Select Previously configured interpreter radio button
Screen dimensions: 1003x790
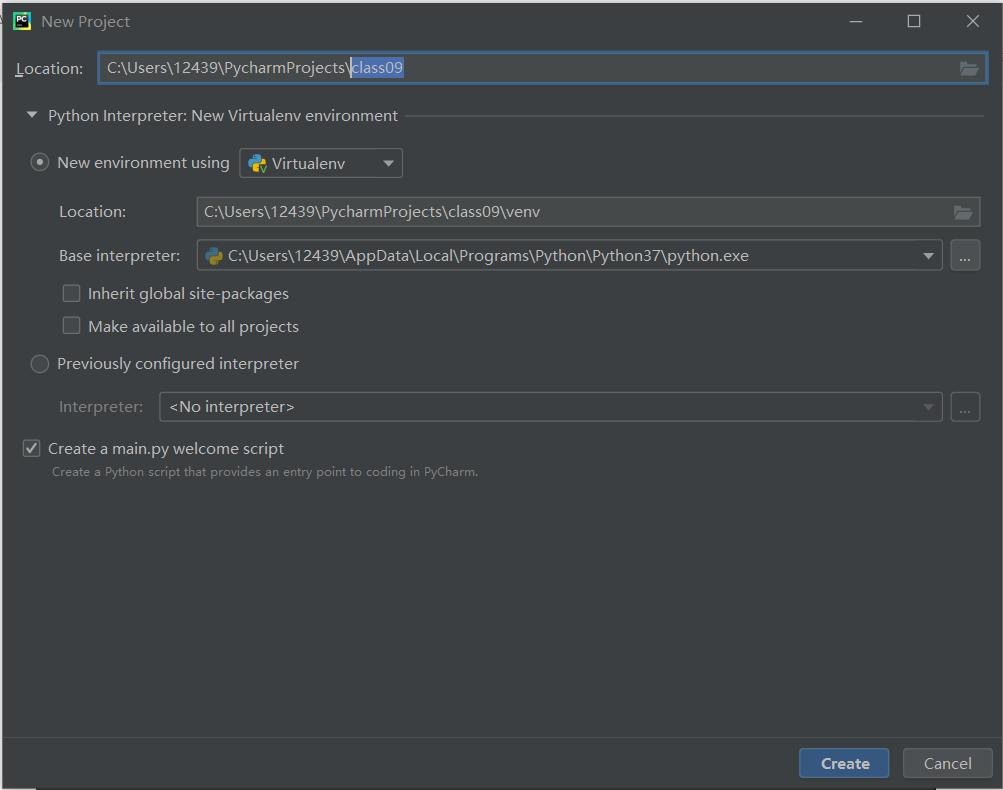pyautogui.click(x=40, y=364)
